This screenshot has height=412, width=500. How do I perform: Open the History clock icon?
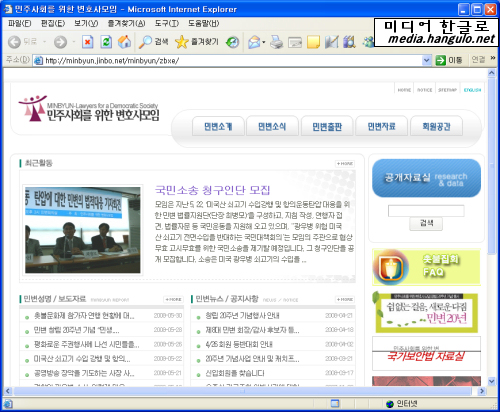(x=232, y=42)
